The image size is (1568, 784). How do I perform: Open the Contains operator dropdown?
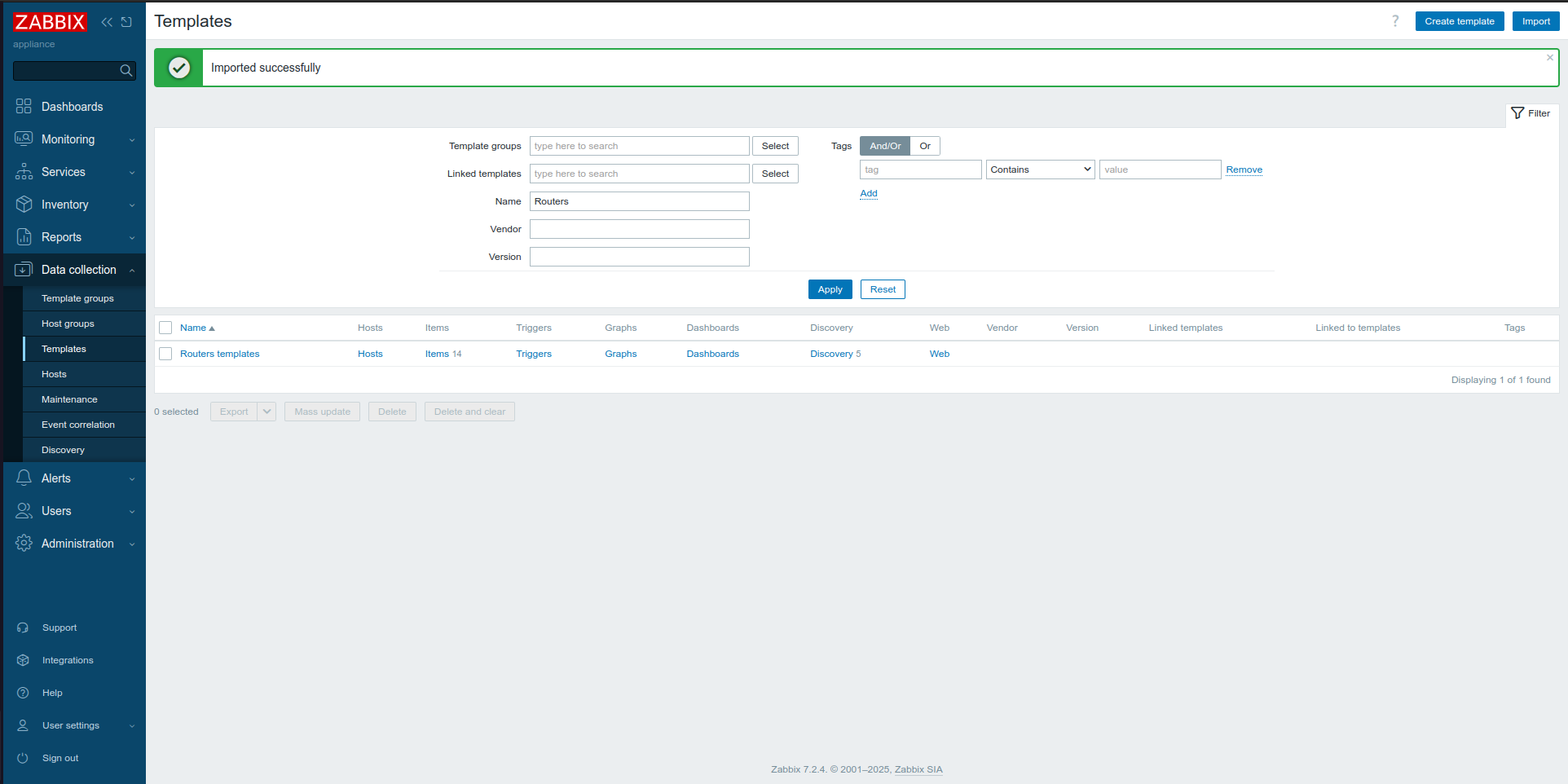1040,169
